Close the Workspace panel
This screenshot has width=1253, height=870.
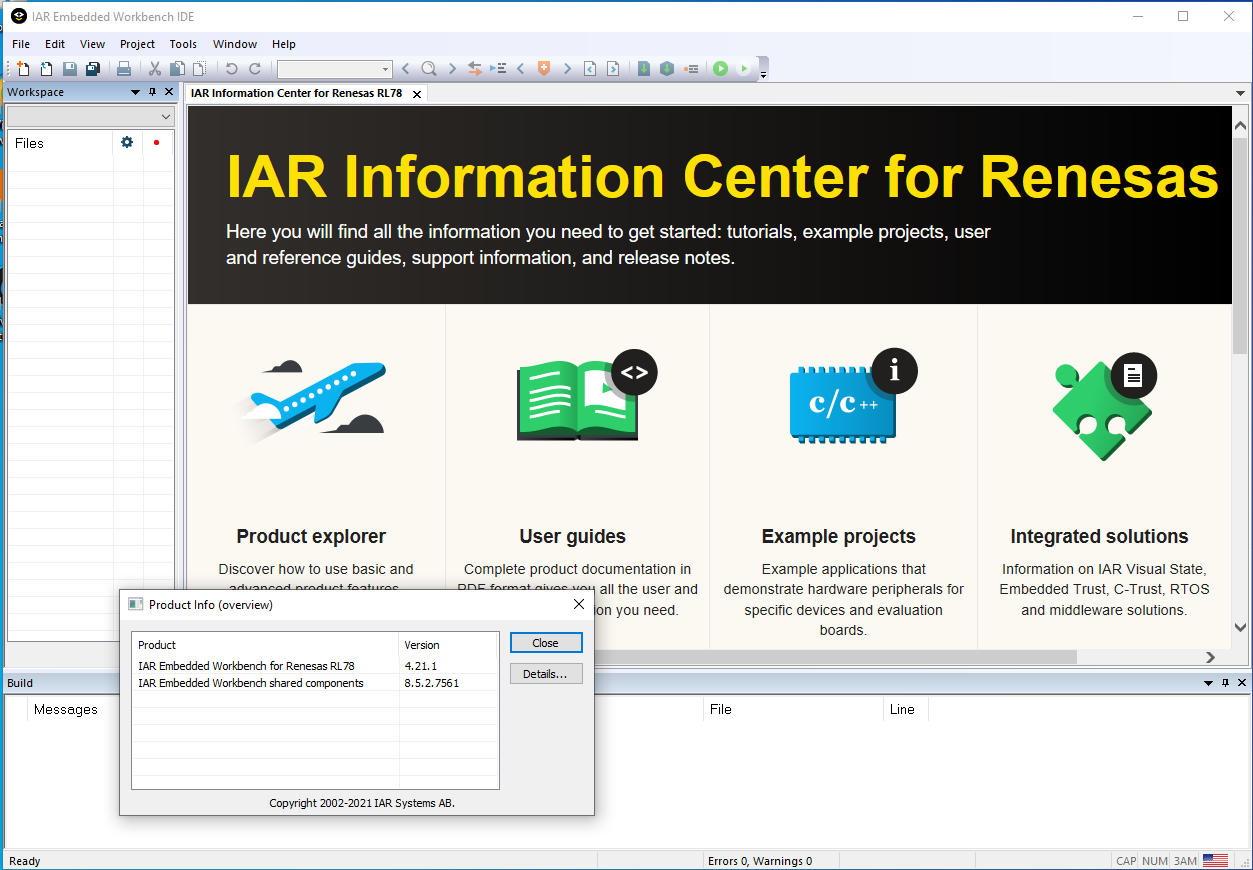point(169,92)
